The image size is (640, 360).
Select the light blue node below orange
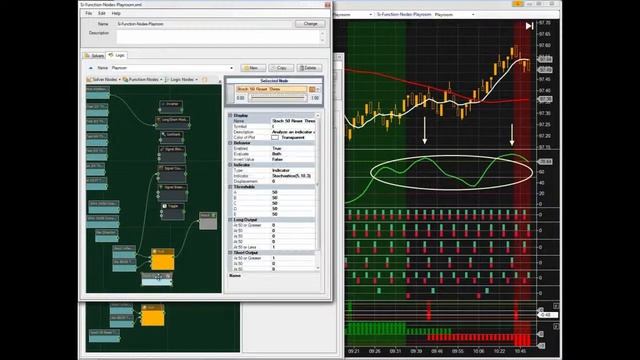(x=157, y=279)
